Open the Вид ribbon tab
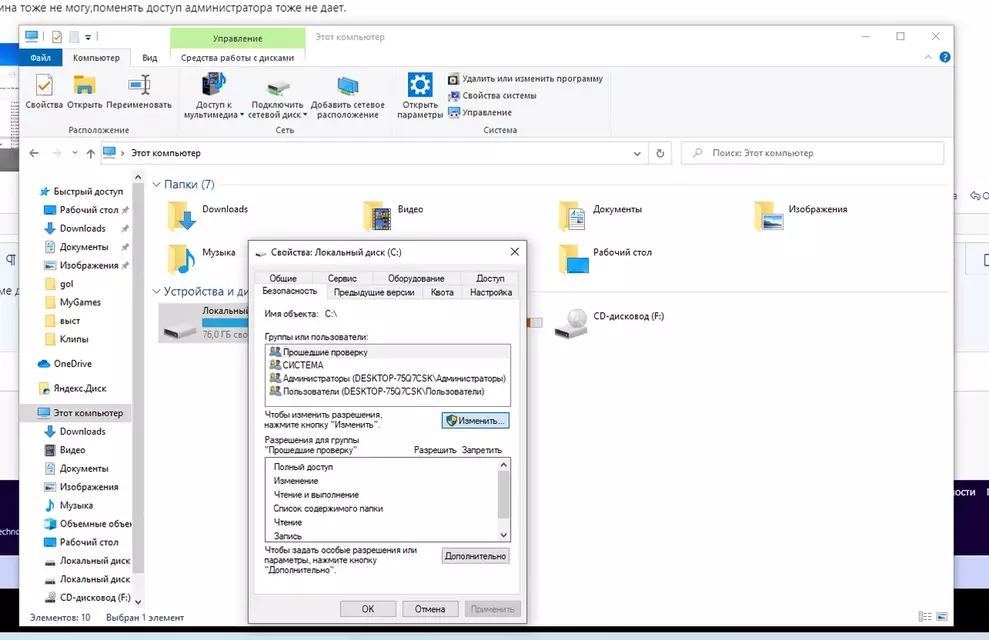Screen dimensions: 989x640 click(x=149, y=58)
